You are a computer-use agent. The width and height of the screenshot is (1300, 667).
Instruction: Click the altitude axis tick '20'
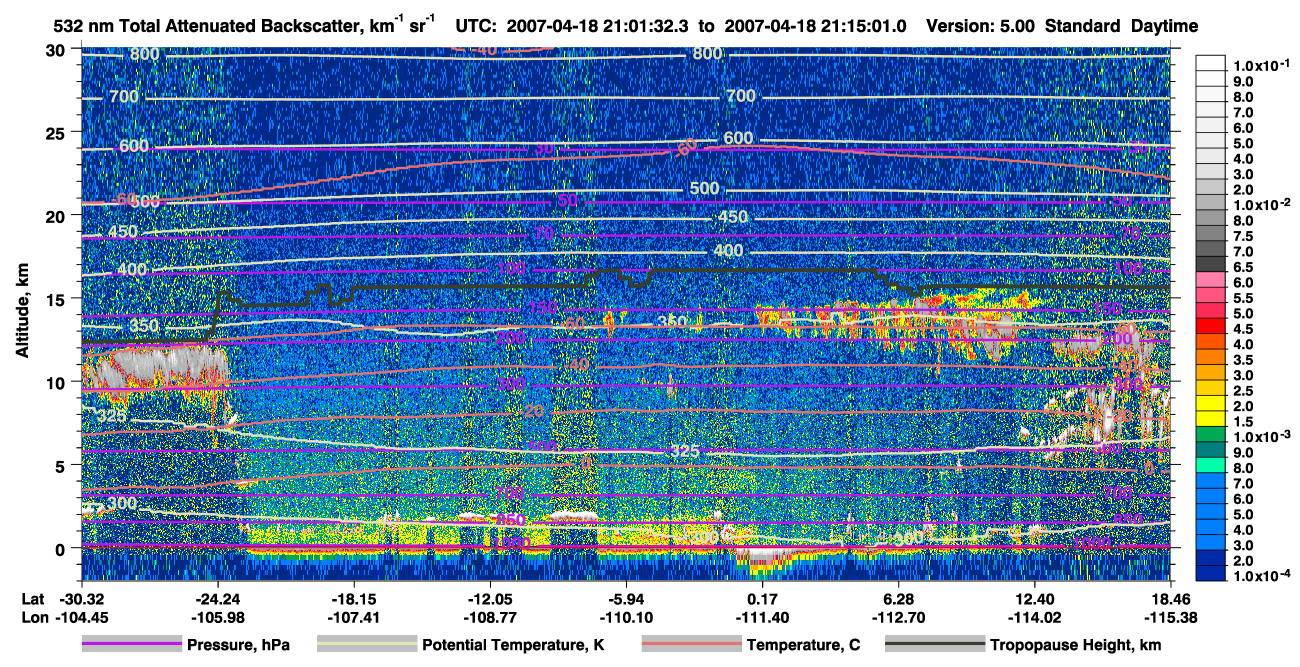coord(57,216)
